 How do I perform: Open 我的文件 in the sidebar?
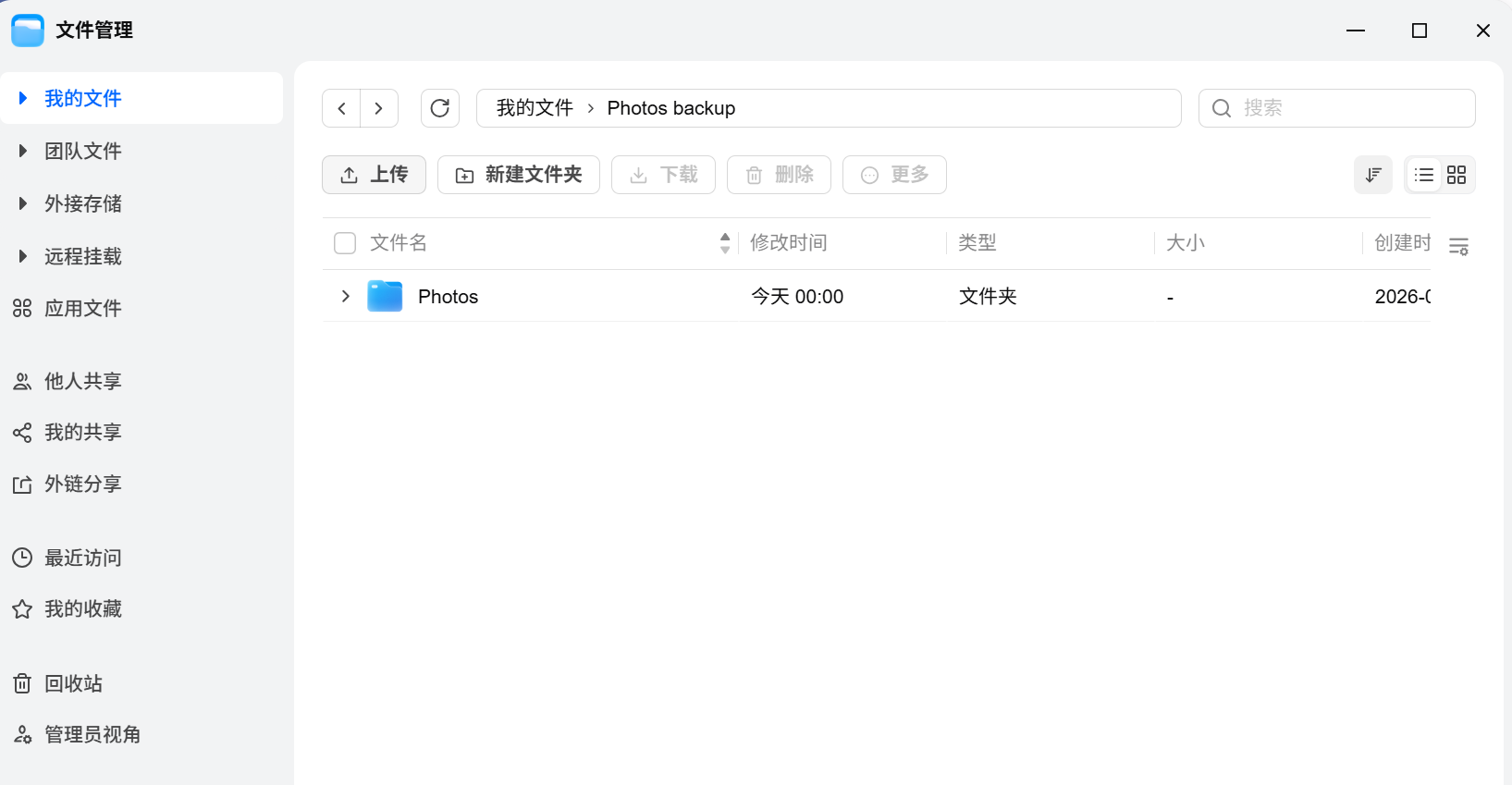coord(141,98)
